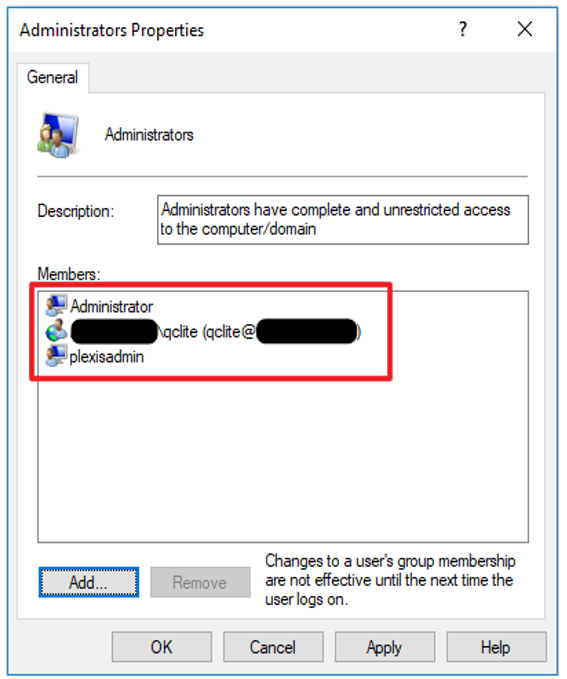
Task: Click the Administrators group name label
Action: (149, 135)
